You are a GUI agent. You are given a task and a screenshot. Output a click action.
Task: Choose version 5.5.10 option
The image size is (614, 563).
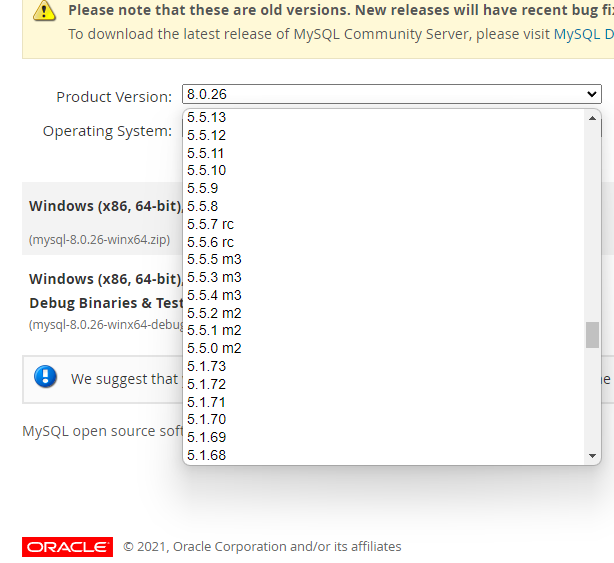click(384, 171)
